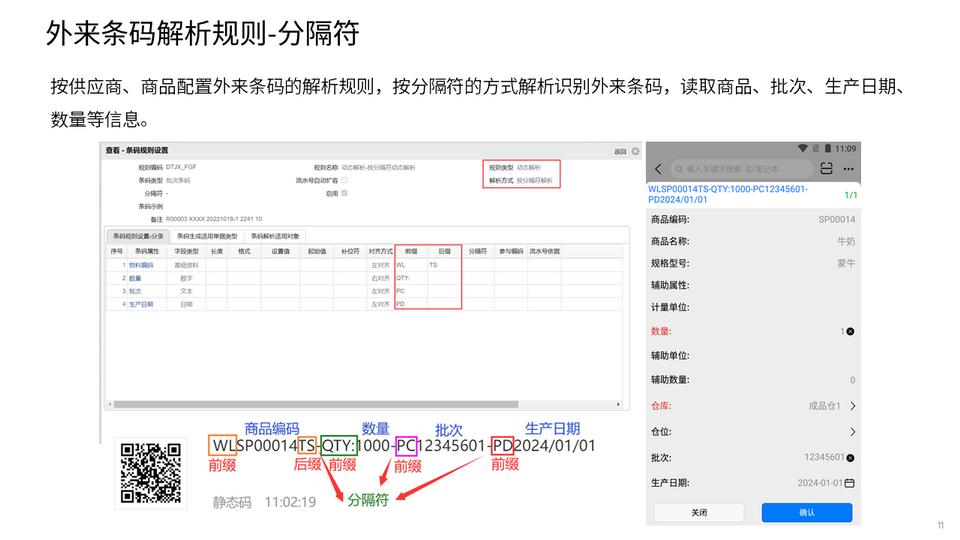Clear the 数量 quantity value
The width and height of the screenshot is (960, 540).
click(x=851, y=331)
